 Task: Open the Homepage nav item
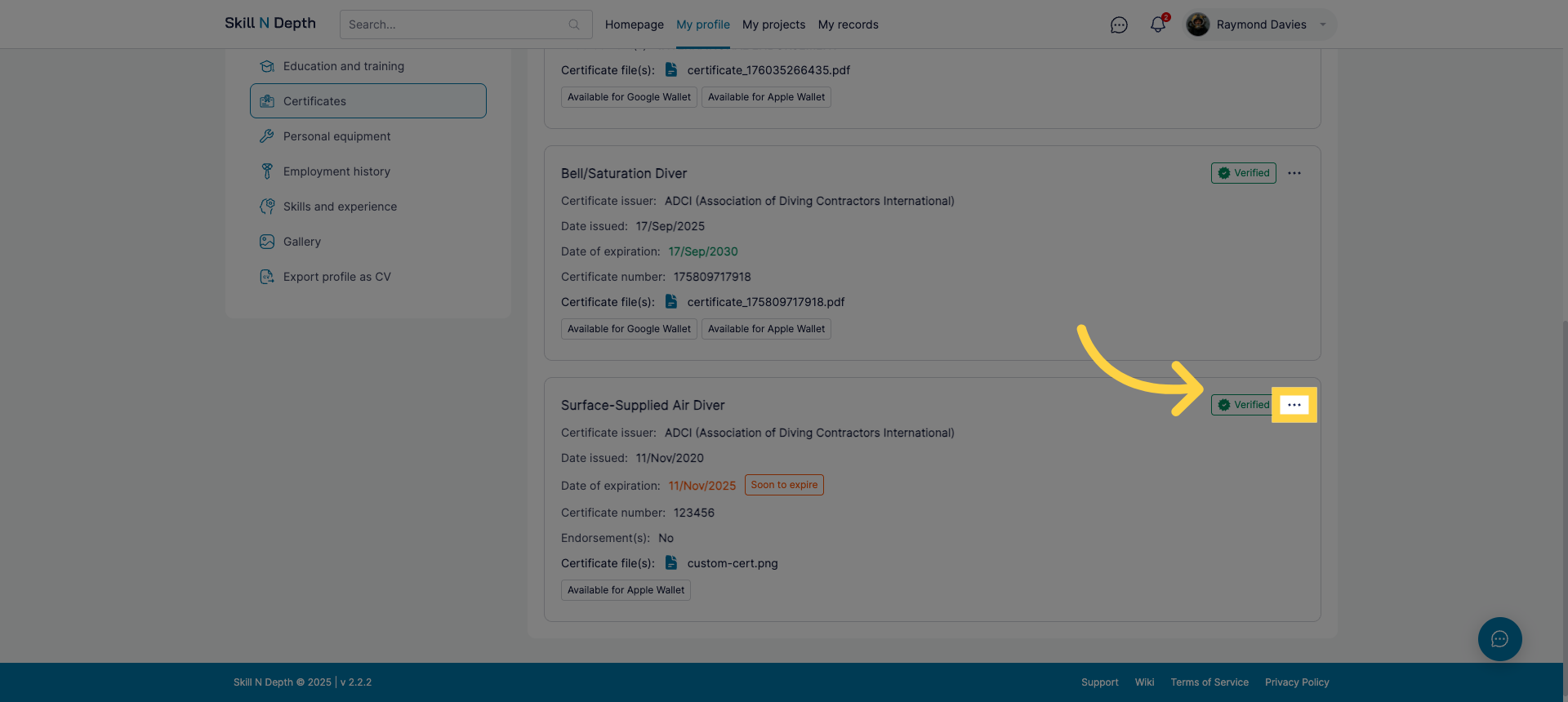click(635, 24)
